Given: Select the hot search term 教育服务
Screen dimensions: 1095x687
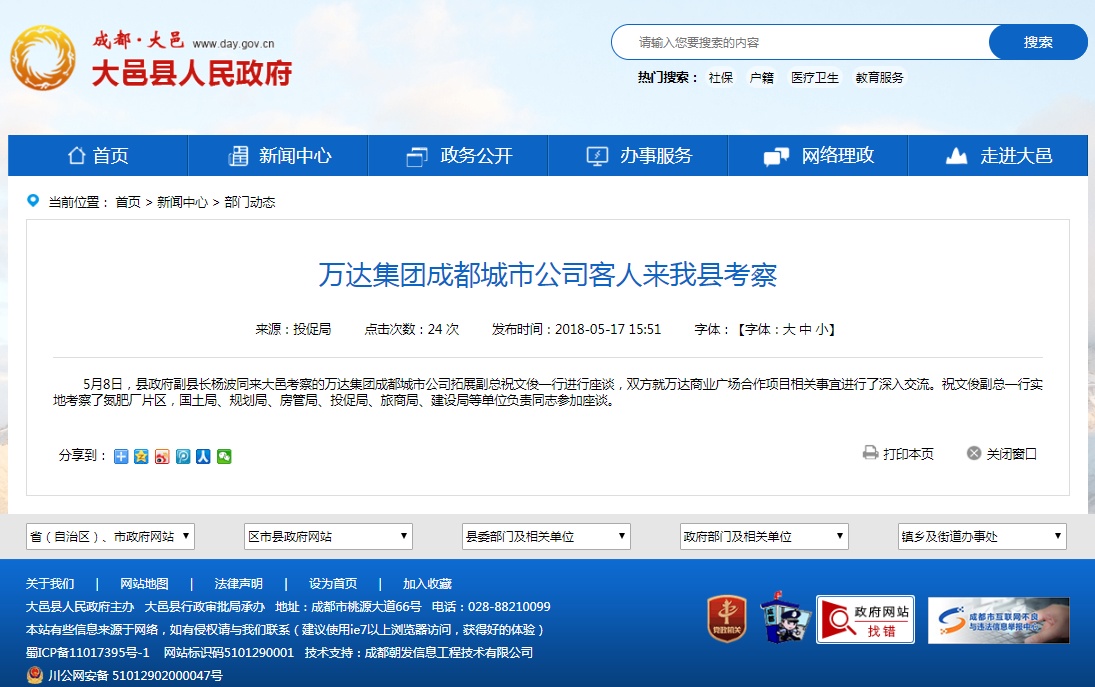Looking at the screenshot, I should (879, 77).
